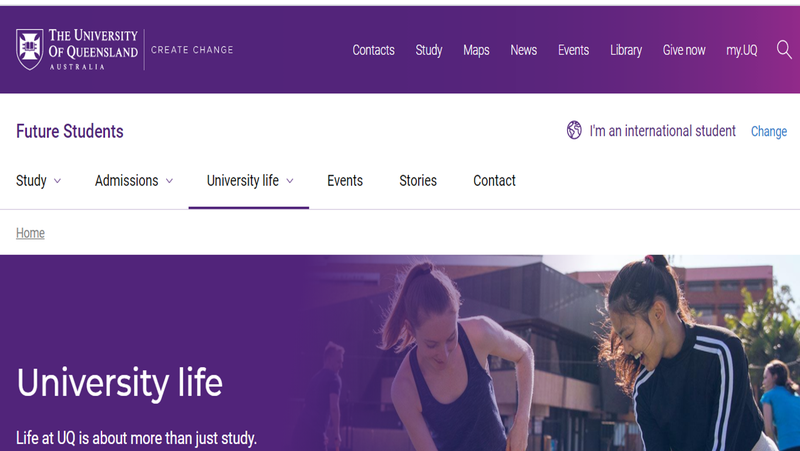
Task: Click the hero photo of exercising students
Action: [551, 353]
